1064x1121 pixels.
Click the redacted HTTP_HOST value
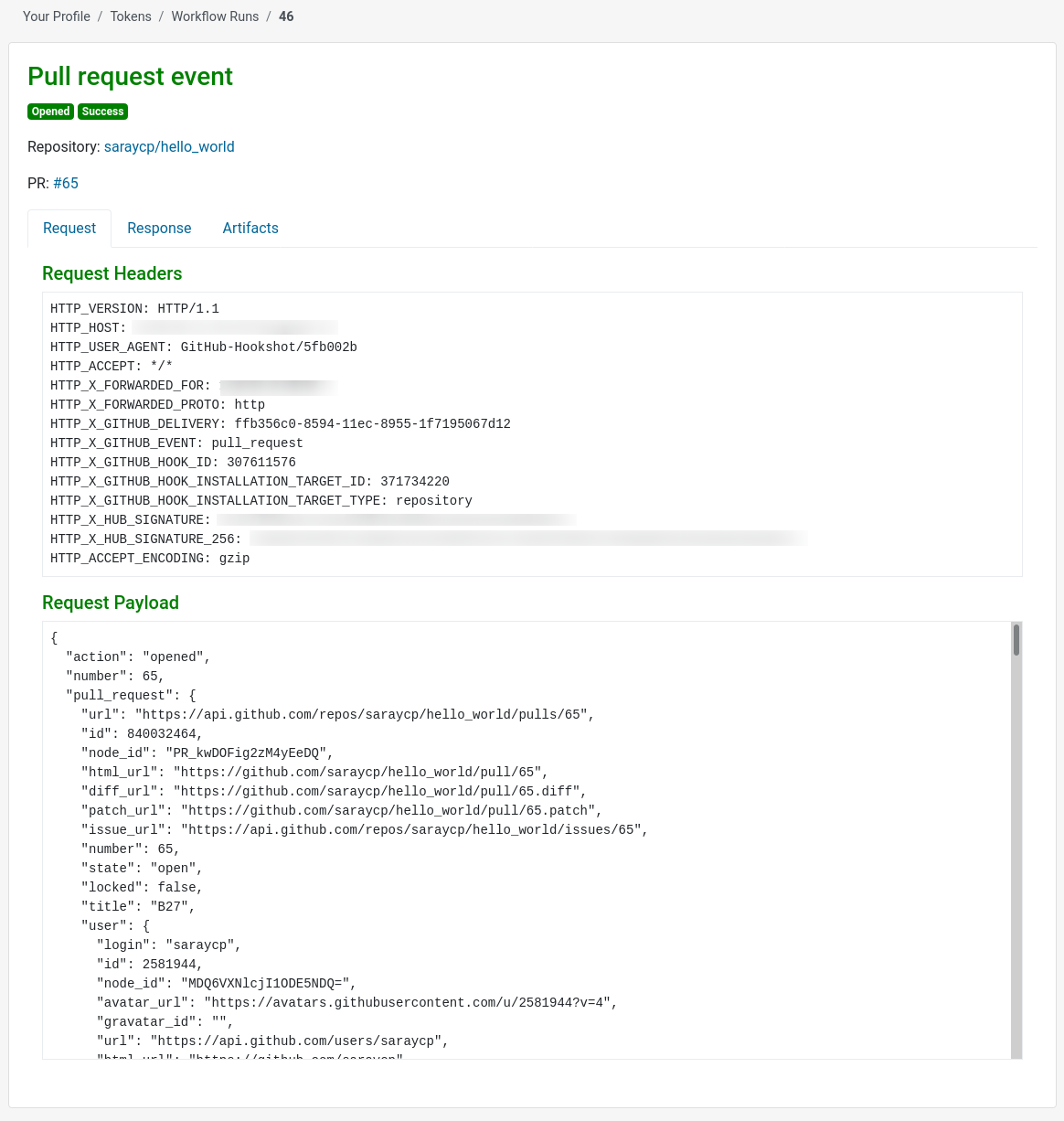[235, 327]
